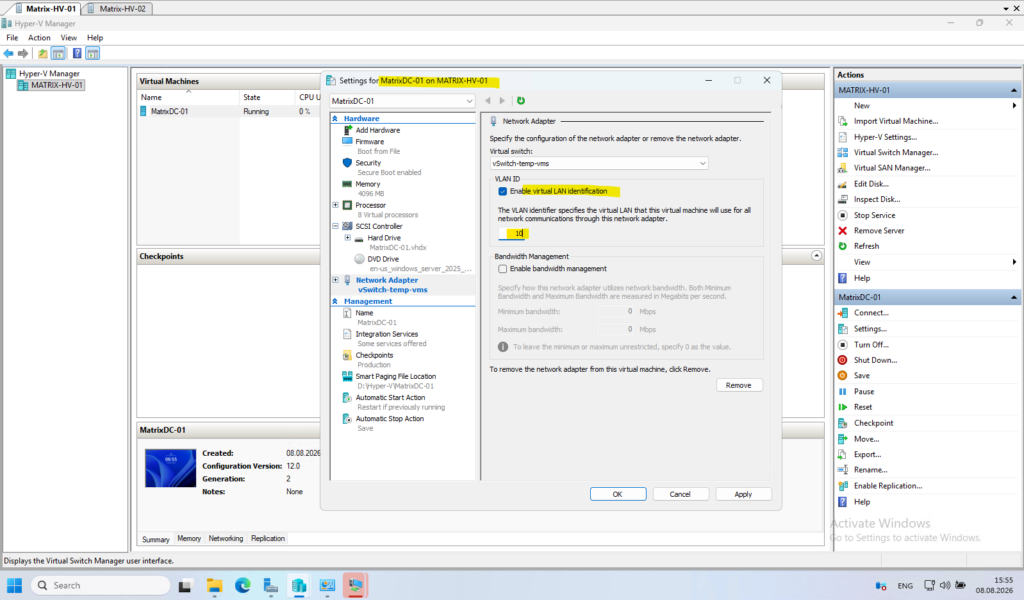Click OK in Settings dialog
Image resolution: width=1024 pixels, height=600 pixels.
click(618, 494)
